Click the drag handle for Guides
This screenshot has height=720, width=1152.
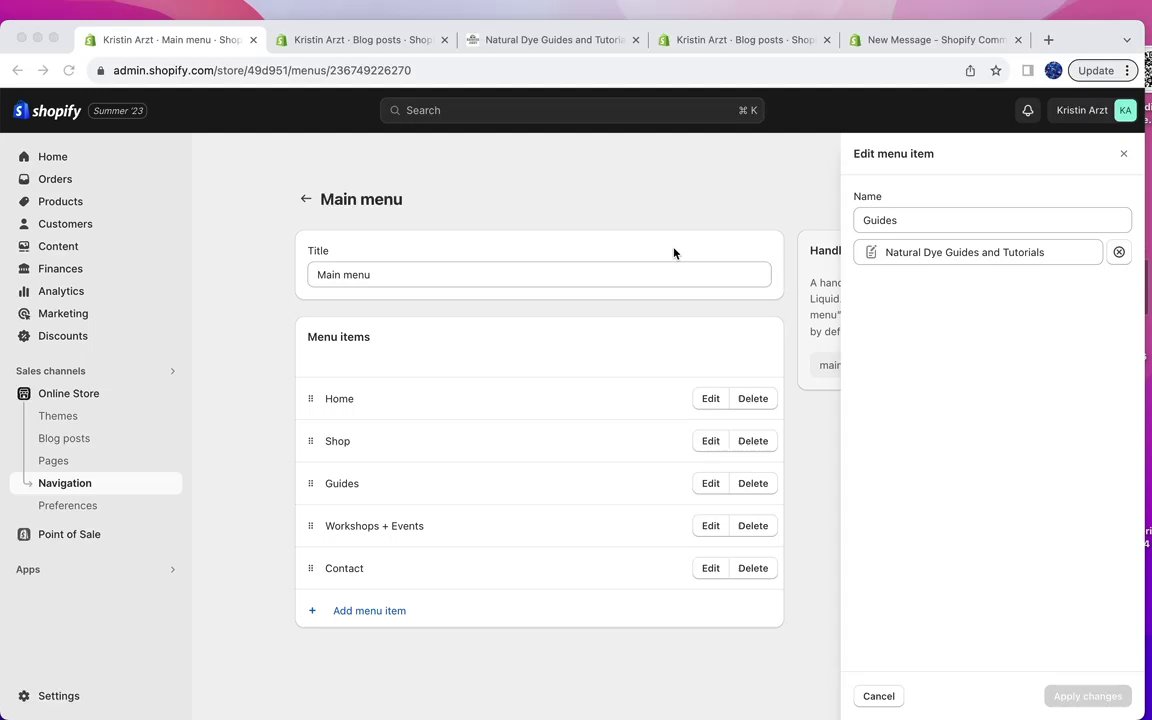pos(311,484)
